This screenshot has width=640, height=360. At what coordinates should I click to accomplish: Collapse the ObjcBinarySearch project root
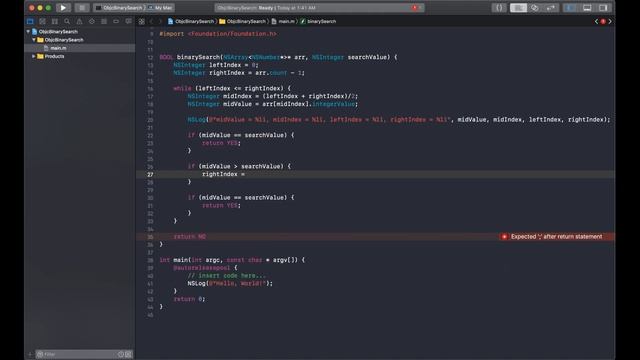point(28,31)
